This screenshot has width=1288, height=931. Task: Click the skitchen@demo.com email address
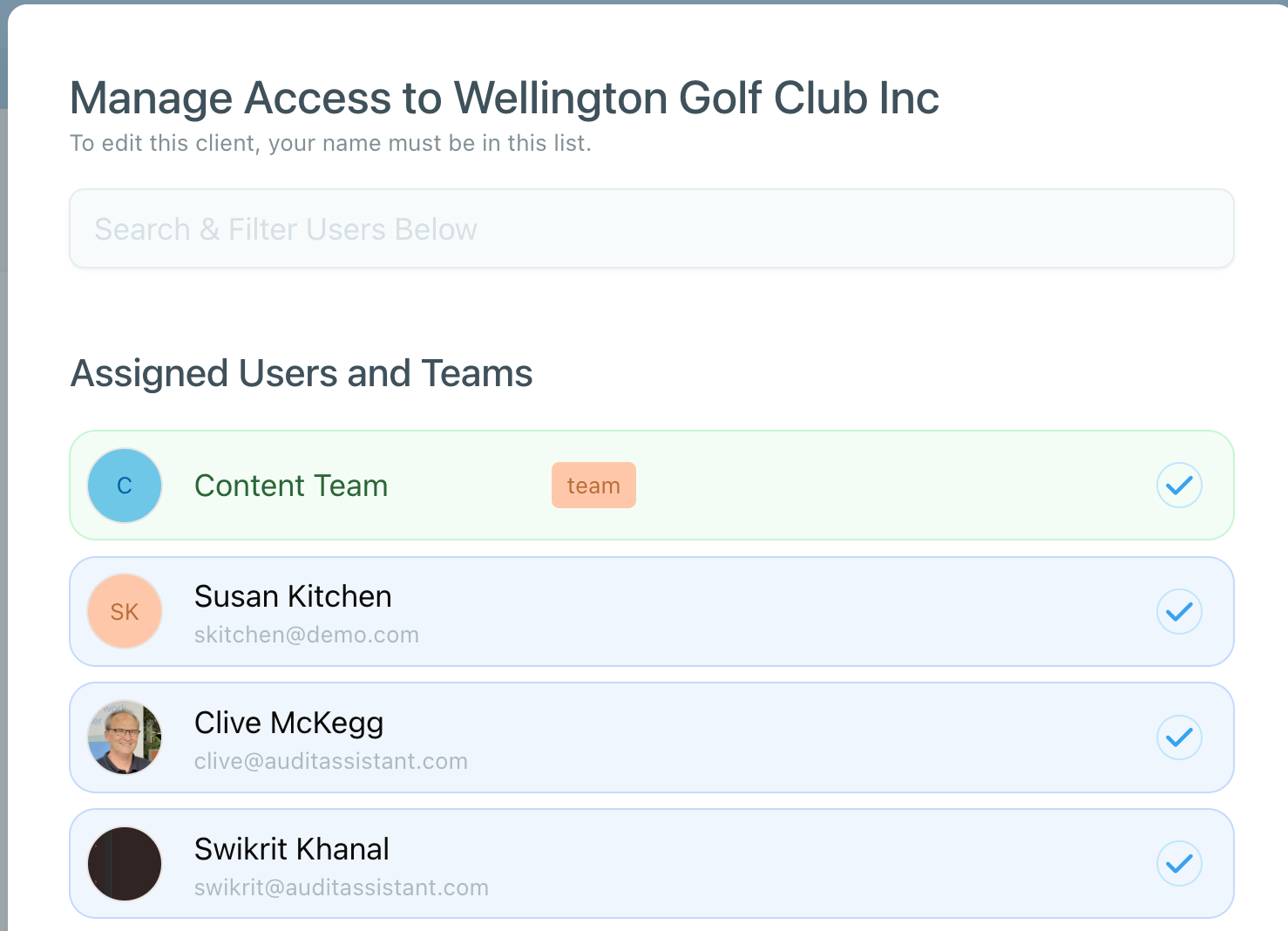[x=307, y=635]
